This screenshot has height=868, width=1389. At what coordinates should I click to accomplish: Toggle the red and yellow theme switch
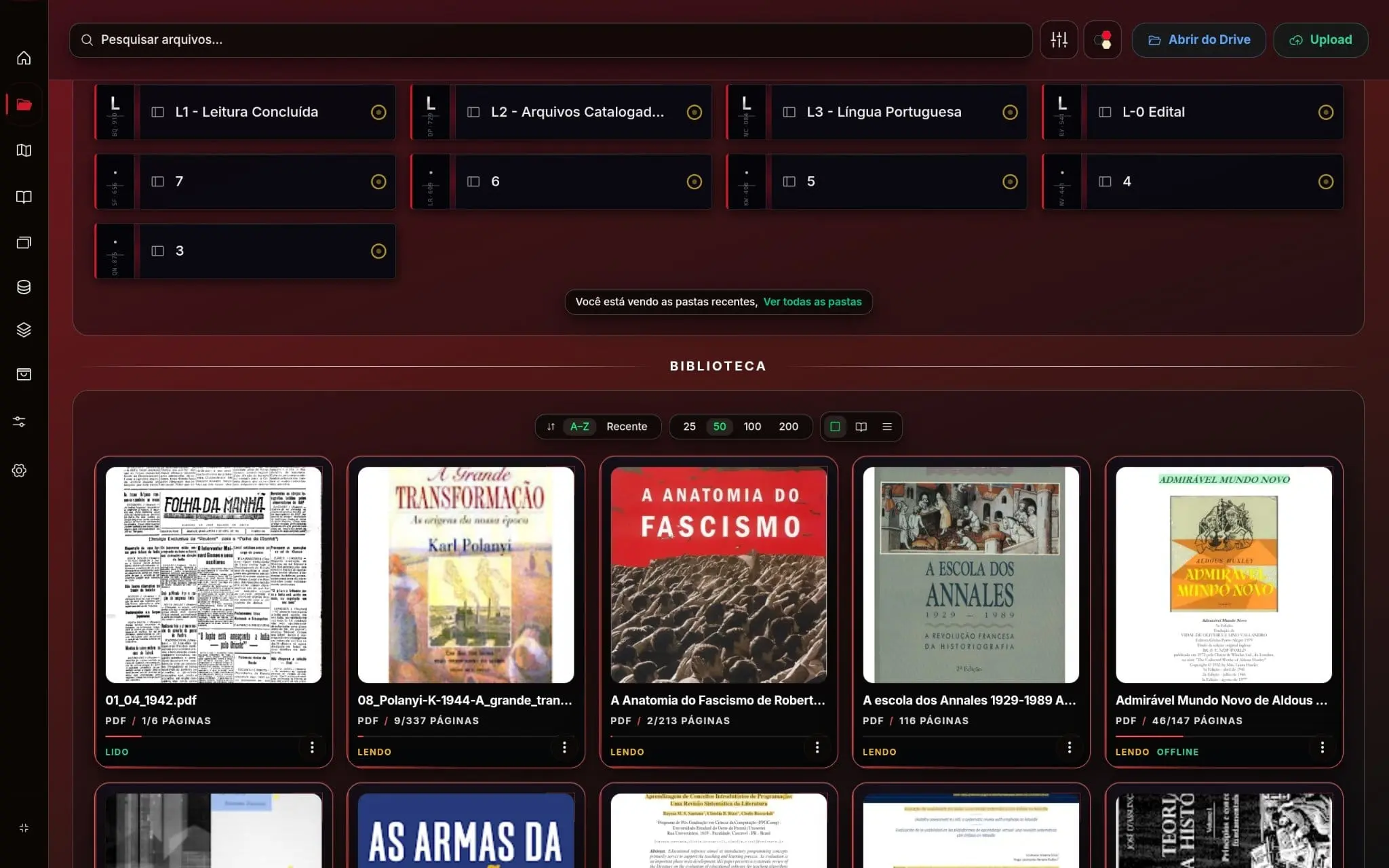(x=1102, y=40)
